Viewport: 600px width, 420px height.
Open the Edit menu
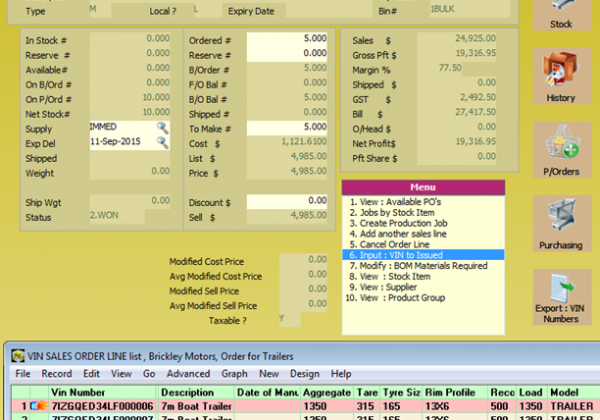click(x=91, y=374)
